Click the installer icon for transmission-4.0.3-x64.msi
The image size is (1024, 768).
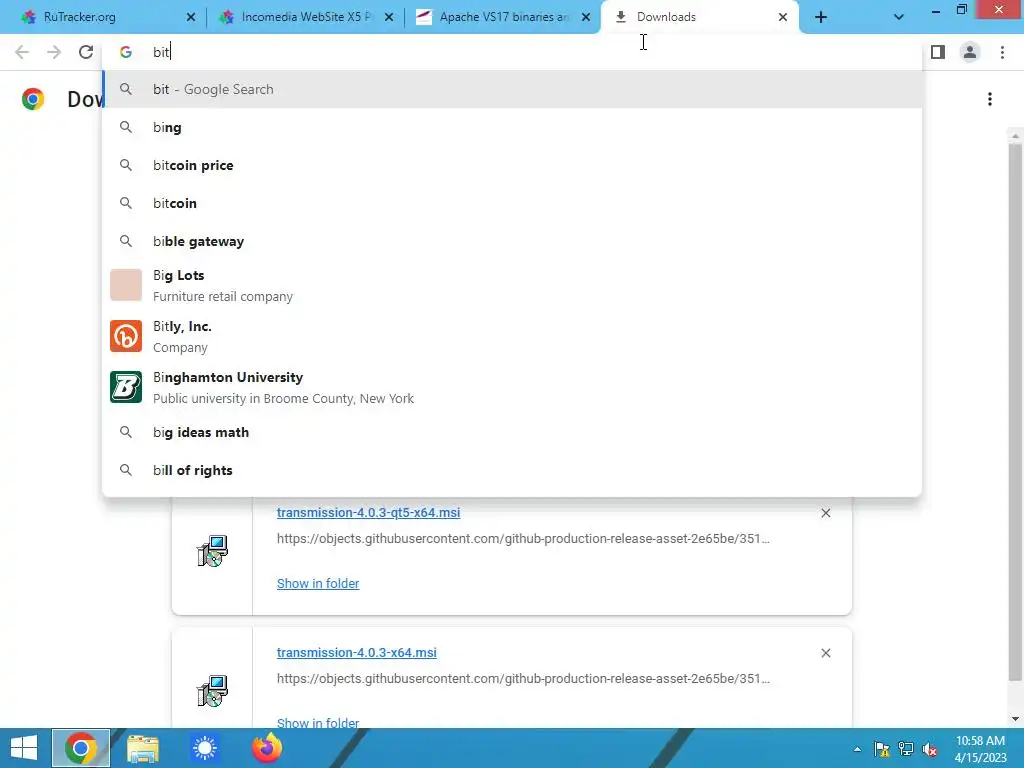[x=212, y=690]
